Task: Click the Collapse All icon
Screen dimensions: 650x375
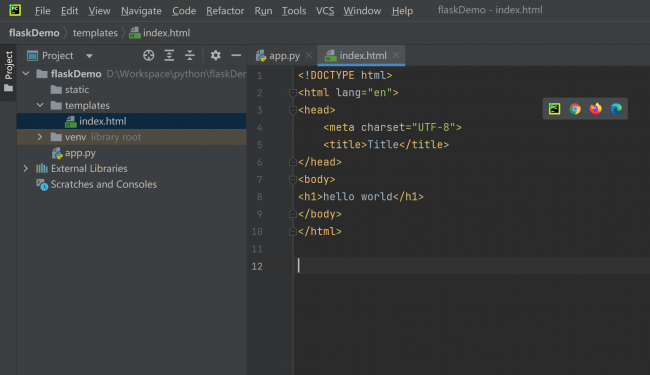Action: tap(190, 55)
